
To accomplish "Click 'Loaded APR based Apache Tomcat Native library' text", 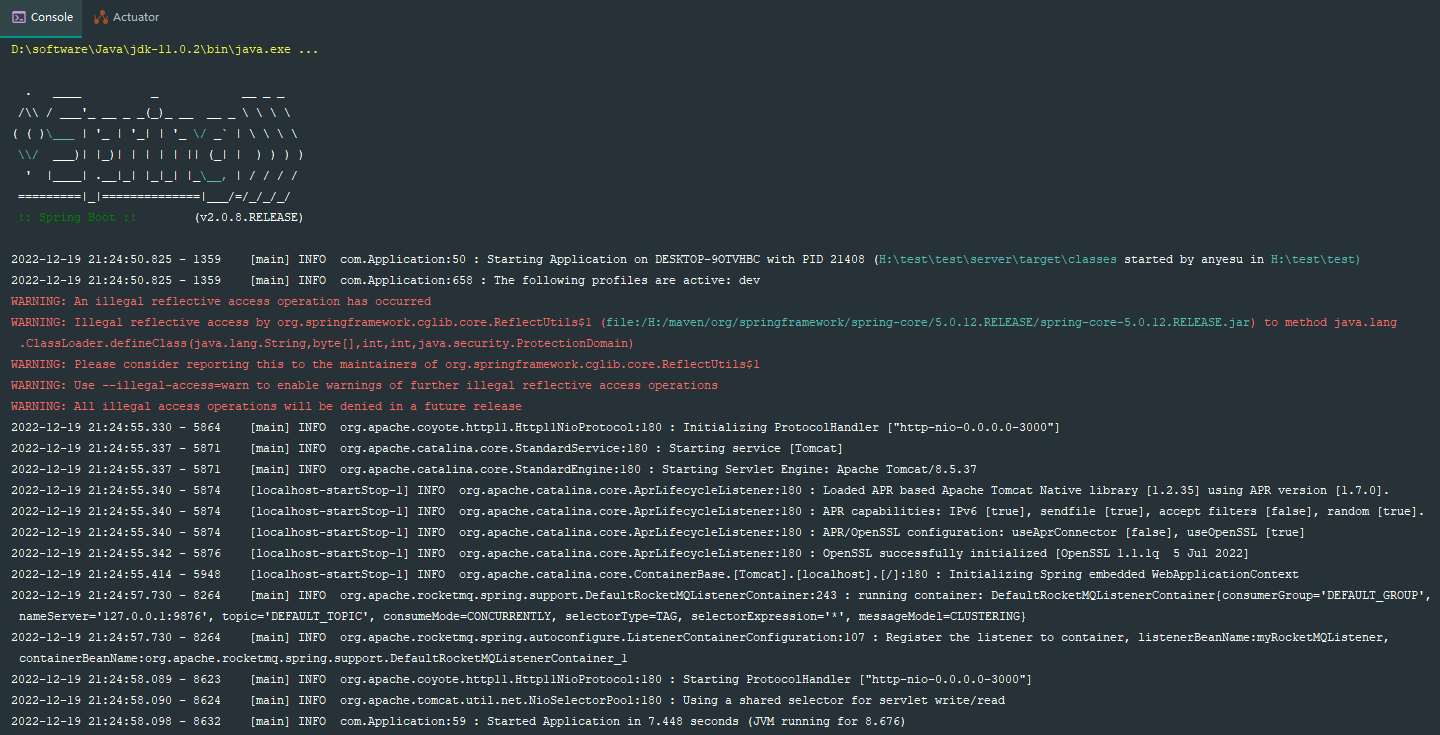I will tap(980, 490).
